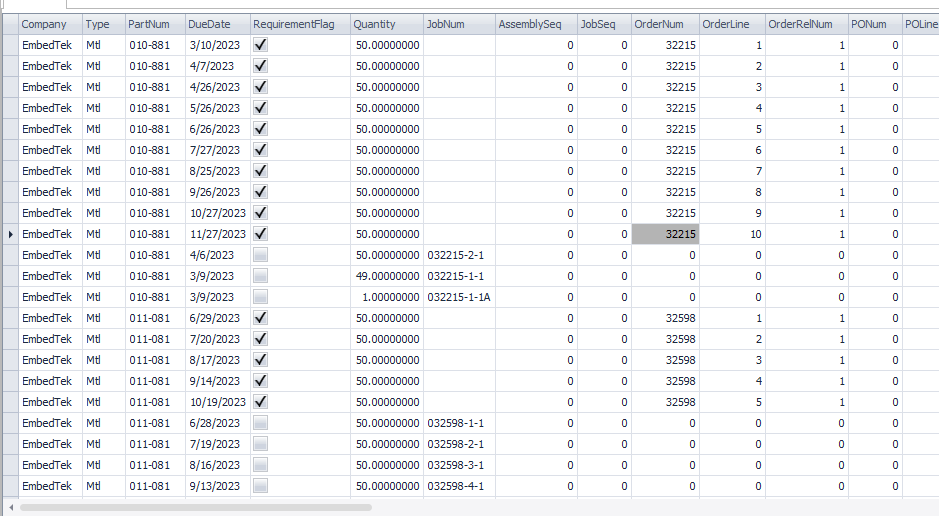Image resolution: width=939 pixels, height=516 pixels.
Task: Select OrderLine cell with value 10
Action: coord(732,234)
